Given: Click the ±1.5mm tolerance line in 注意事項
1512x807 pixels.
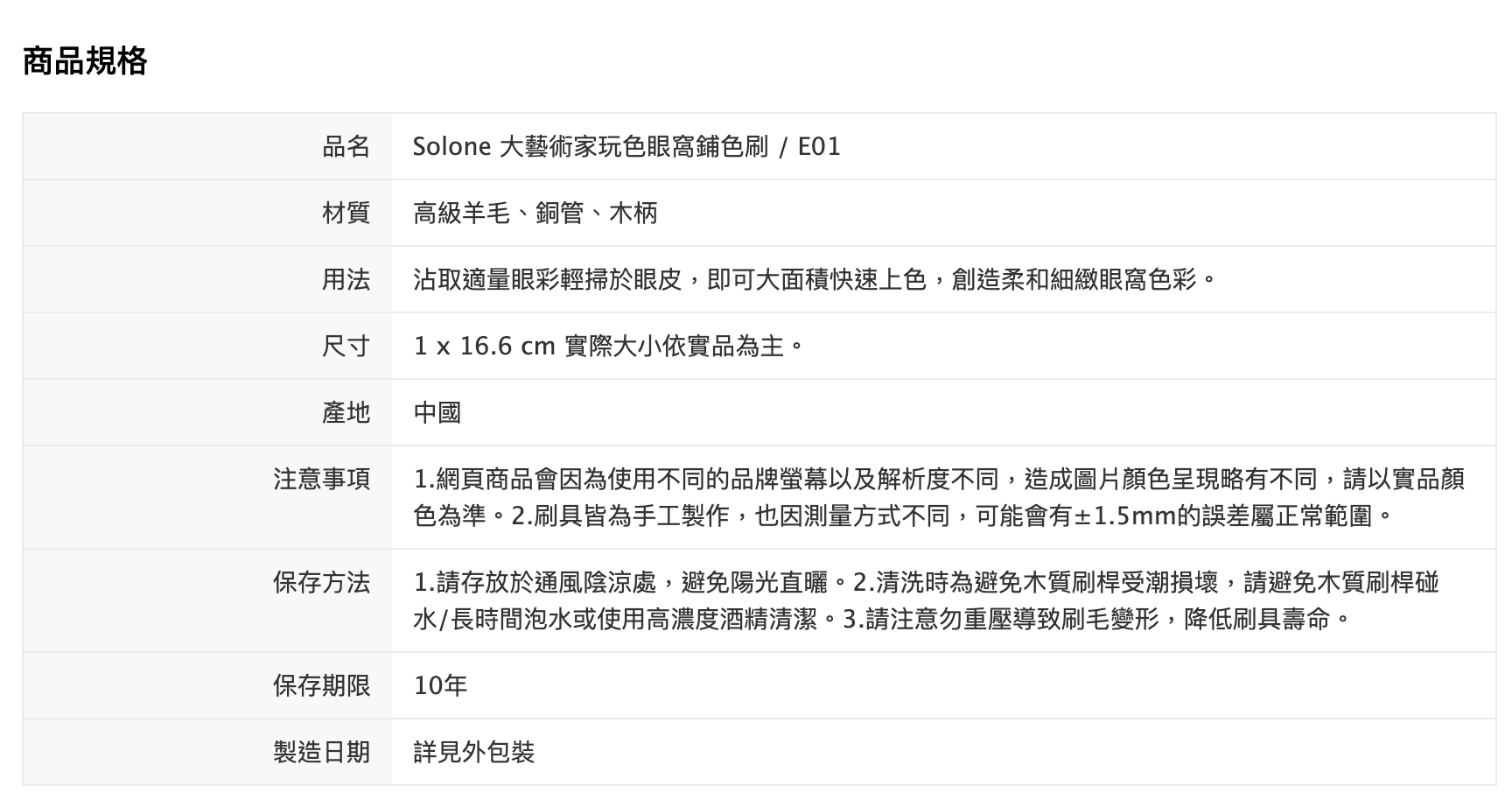Looking at the screenshot, I should tap(901, 516).
